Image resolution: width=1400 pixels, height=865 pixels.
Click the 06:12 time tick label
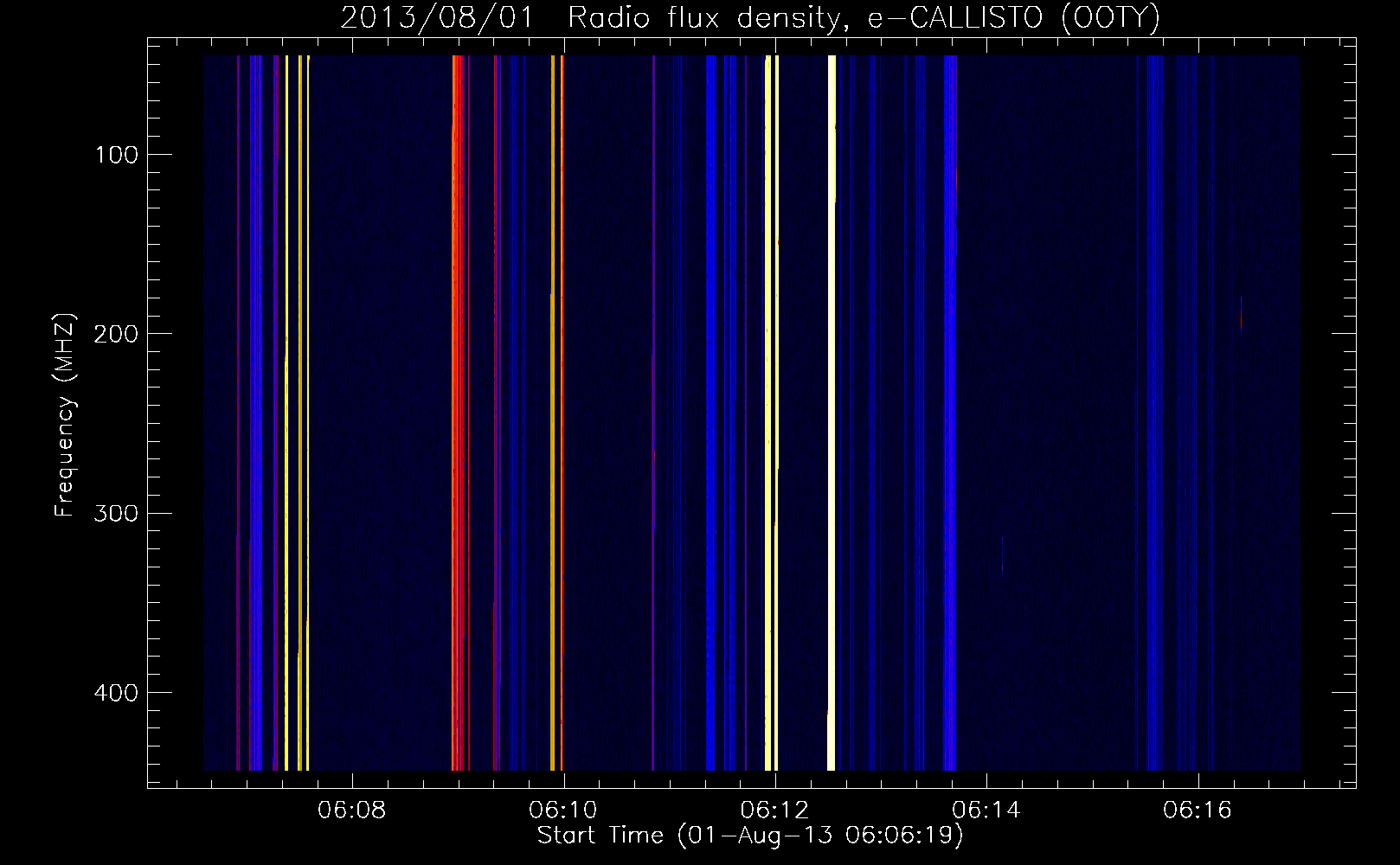(x=775, y=811)
